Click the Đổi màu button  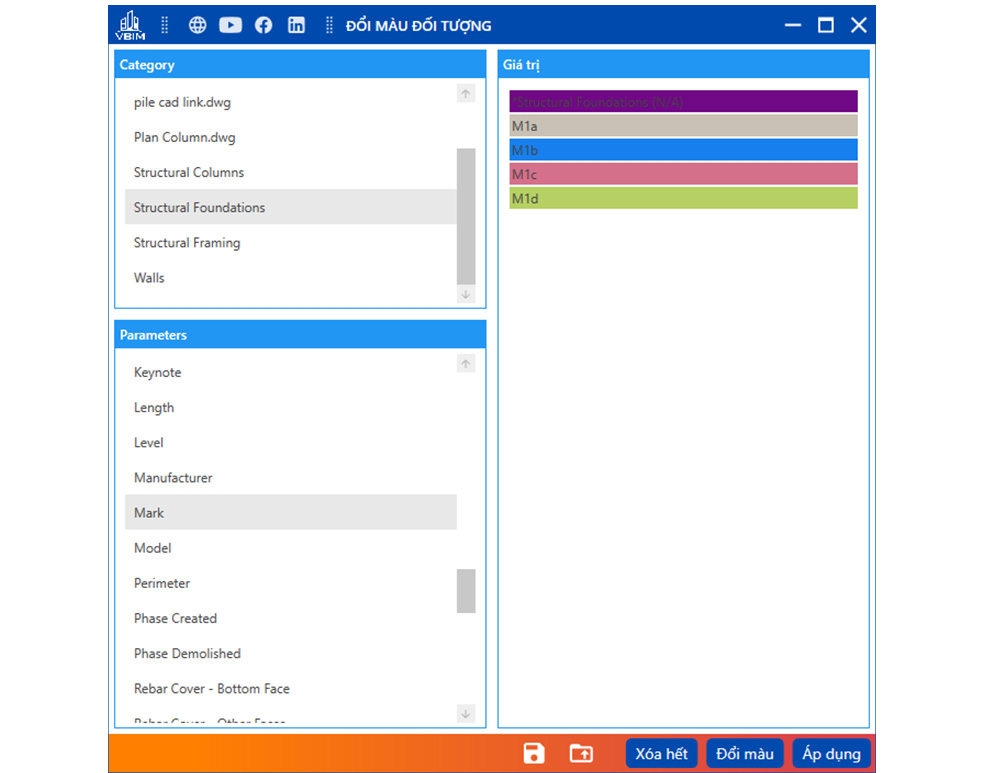click(745, 753)
